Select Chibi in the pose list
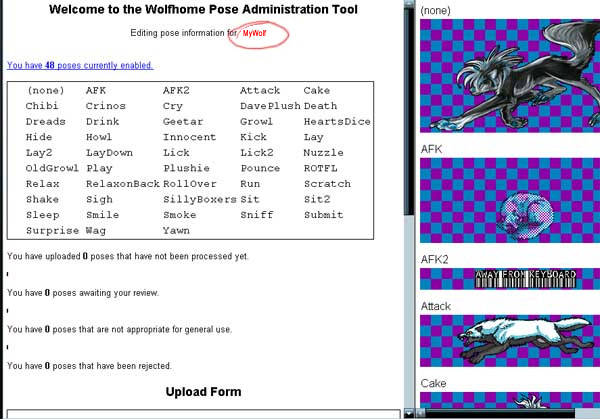The width and height of the screenshot is (600, 419). (42, 106)
